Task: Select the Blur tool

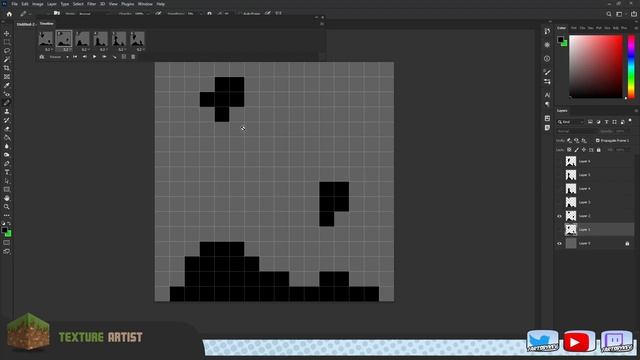Action: coord(7,146)
